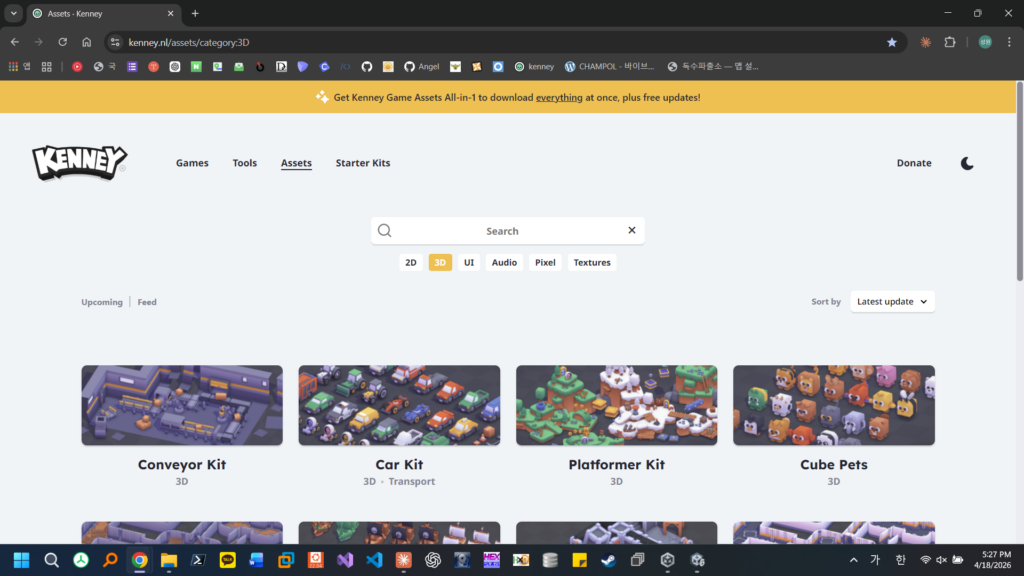Open the Assets menu item

click(296, 163)
